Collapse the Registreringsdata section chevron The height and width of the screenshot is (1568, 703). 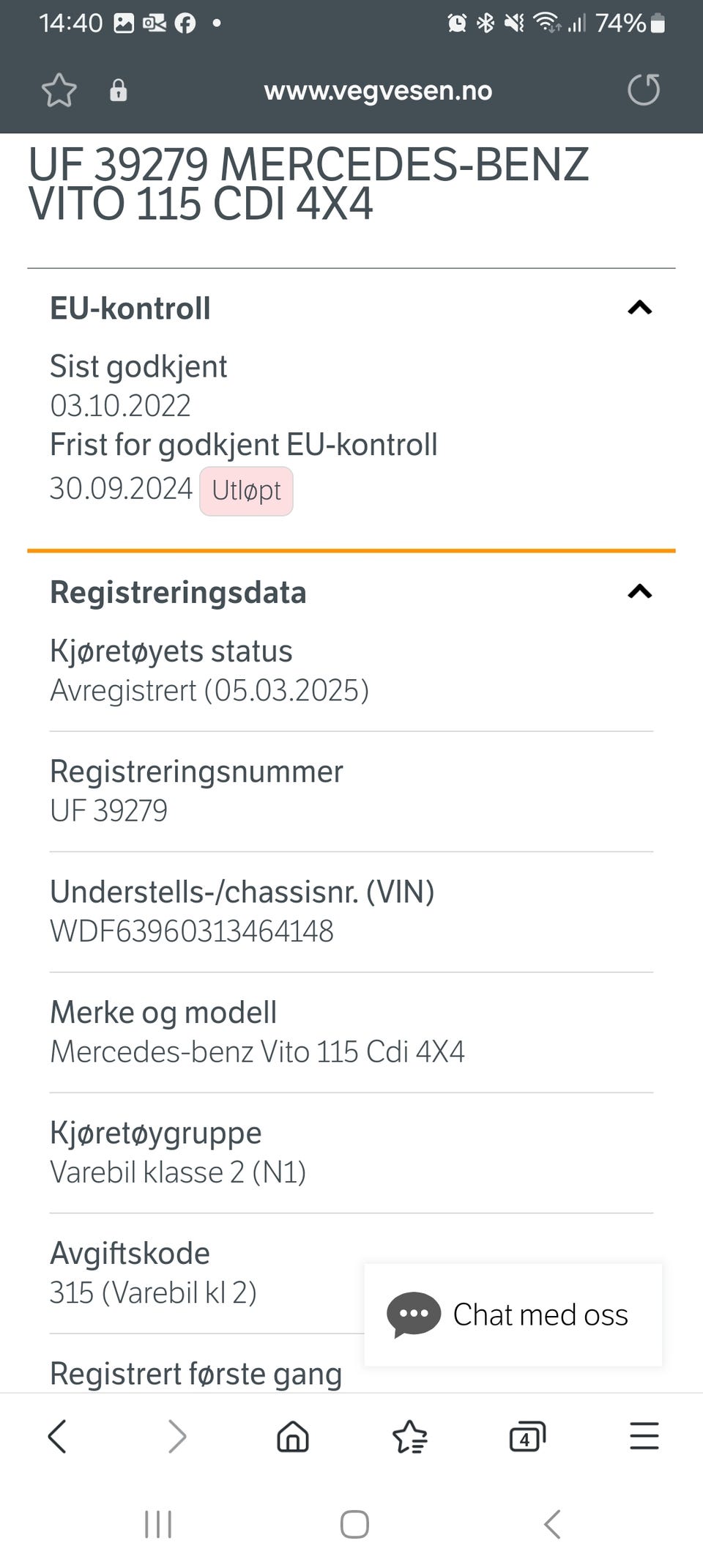[640, 592]
